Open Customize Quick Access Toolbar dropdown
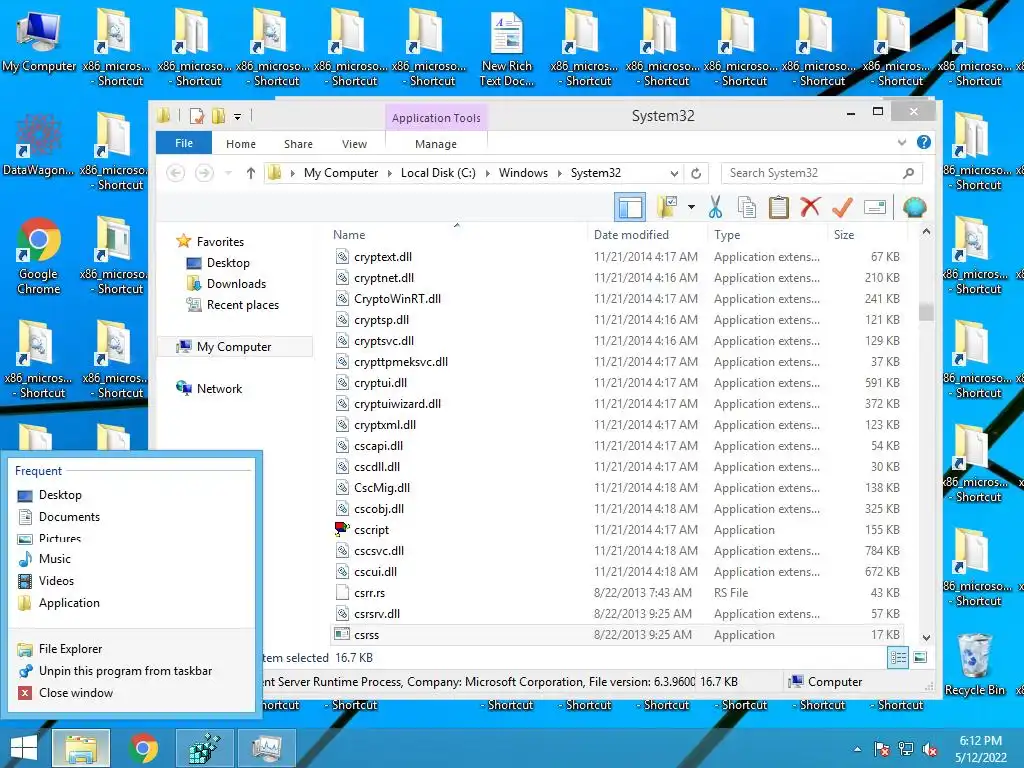The height and width of the screenshot is (768, 1024). (x=238, y=117)
